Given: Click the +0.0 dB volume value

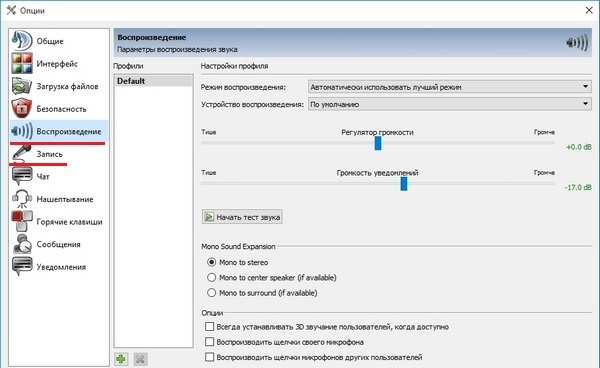Looking at the screenshot, I should [579, 147].
